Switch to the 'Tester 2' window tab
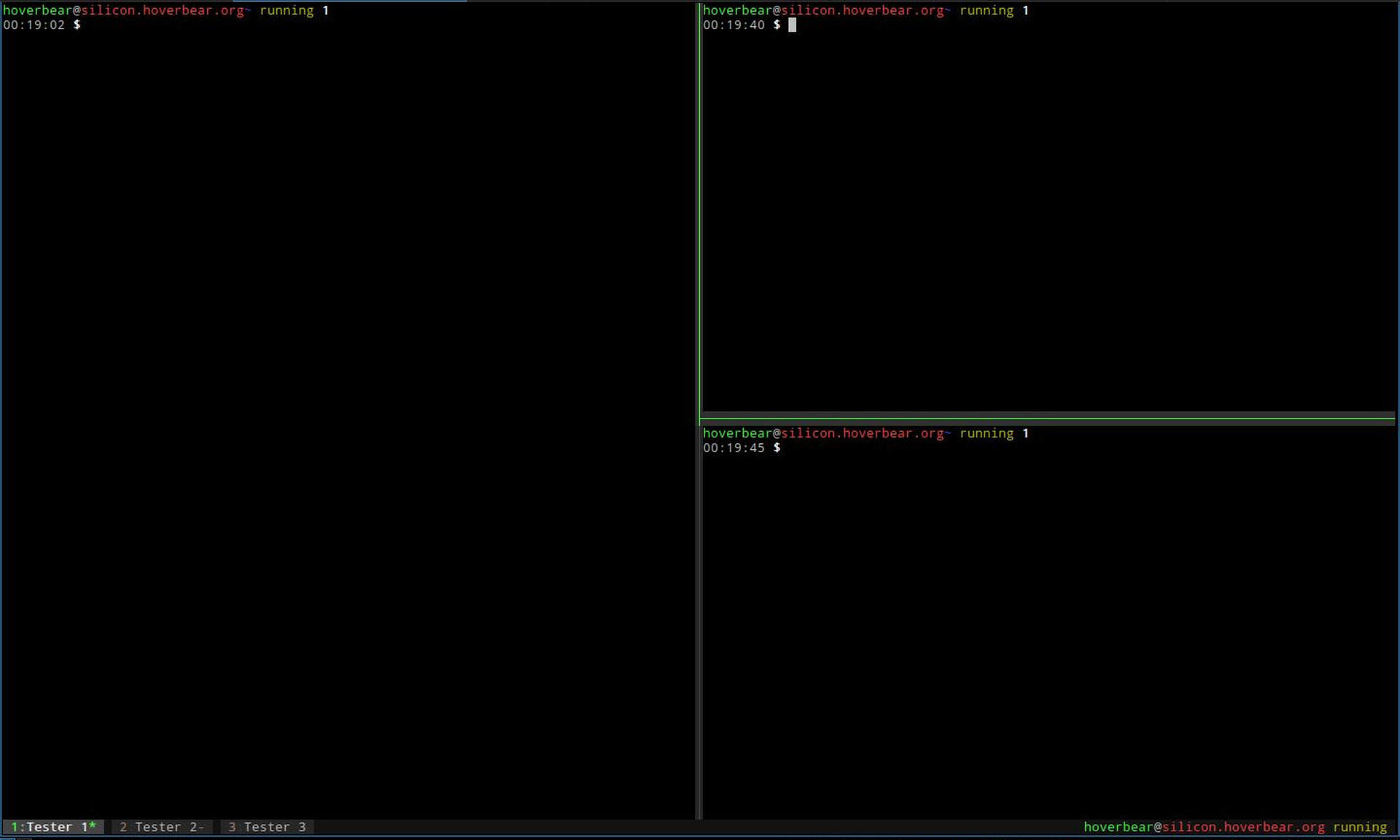 coord(162,826)
